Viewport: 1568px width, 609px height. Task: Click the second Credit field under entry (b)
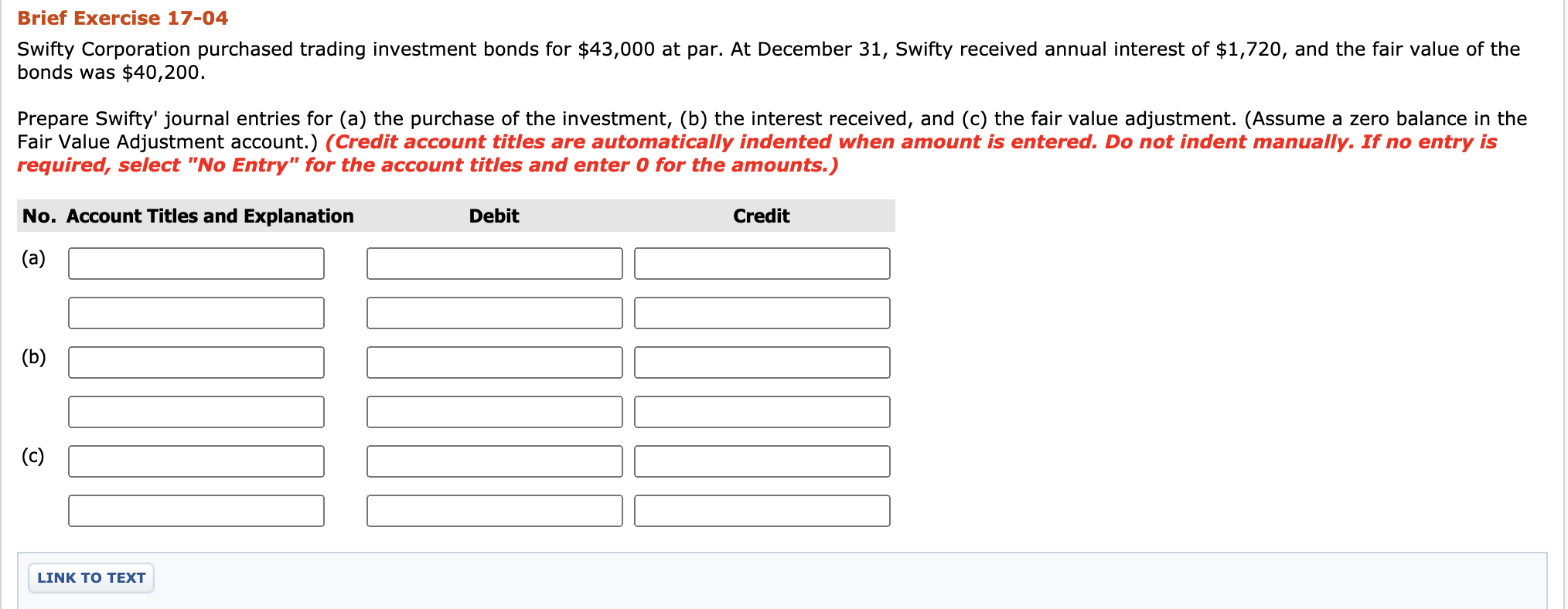coord(762,411)
